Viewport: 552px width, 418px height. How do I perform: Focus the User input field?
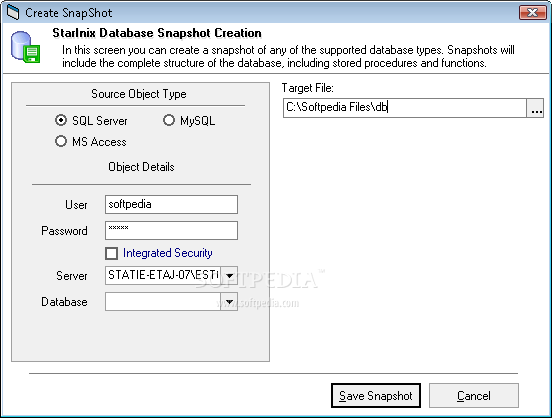click(171, 204)
